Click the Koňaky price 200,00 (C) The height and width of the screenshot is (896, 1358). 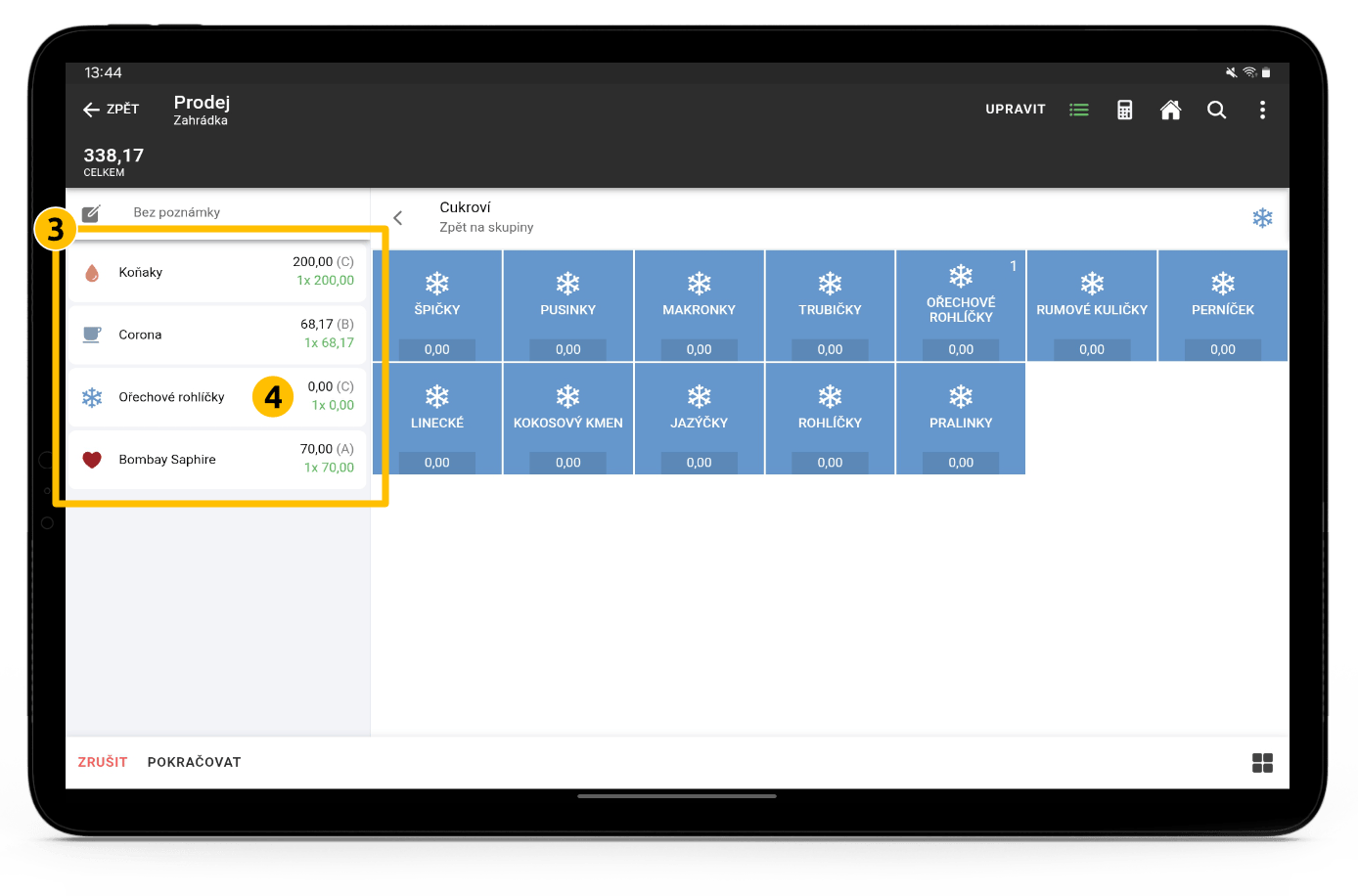tap(323, 262)
